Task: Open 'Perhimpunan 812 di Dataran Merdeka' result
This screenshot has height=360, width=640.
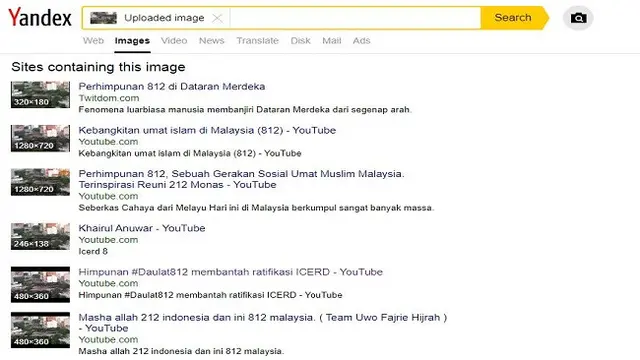Action: [172, 87]
